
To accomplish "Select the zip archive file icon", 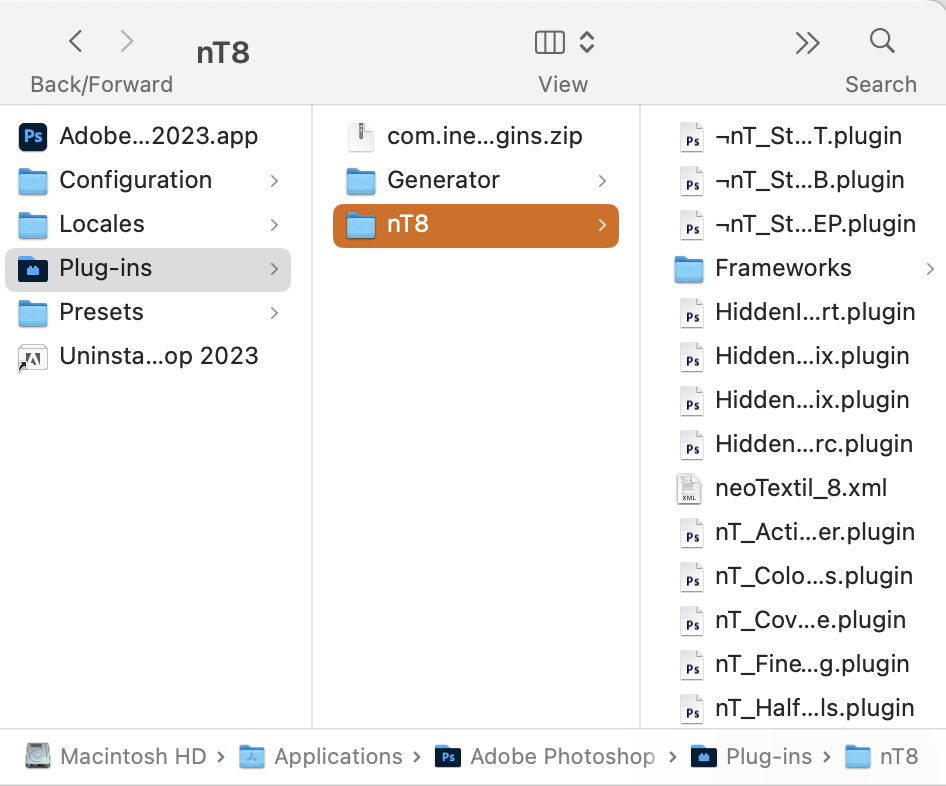I will click(x=361, y=136).
